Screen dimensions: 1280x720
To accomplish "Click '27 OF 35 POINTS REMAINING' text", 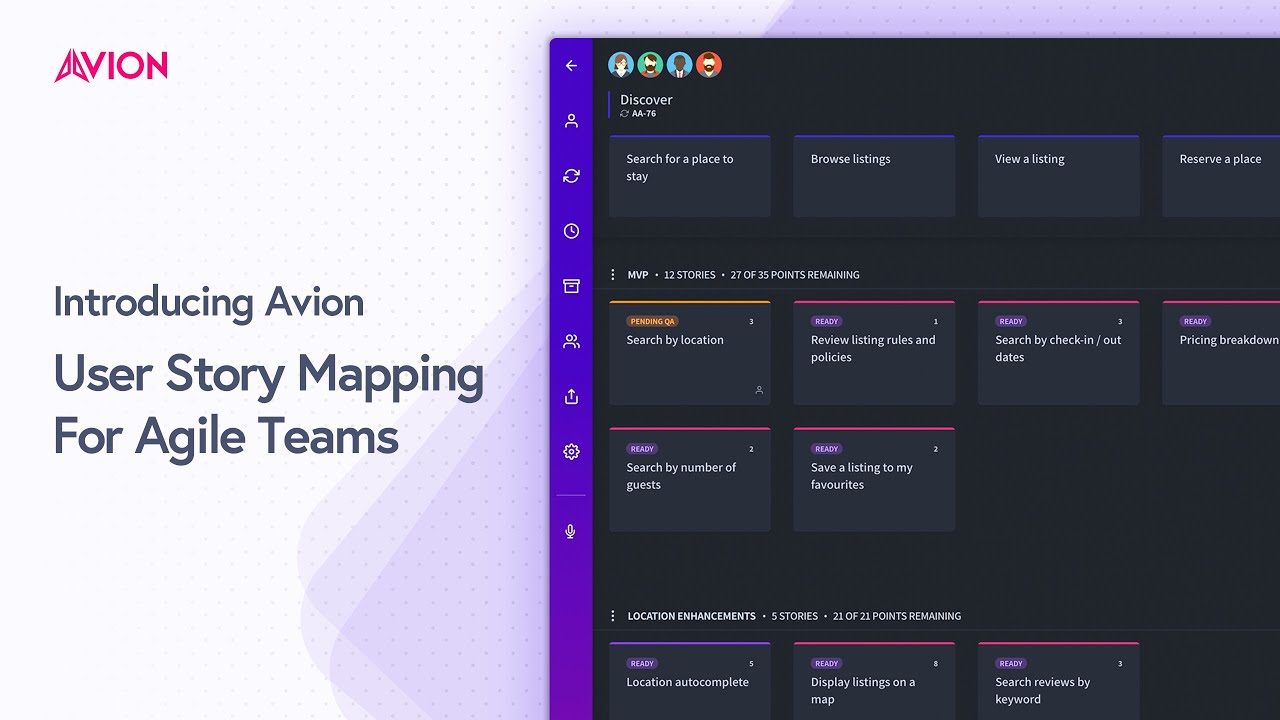I will coord(795,275).
